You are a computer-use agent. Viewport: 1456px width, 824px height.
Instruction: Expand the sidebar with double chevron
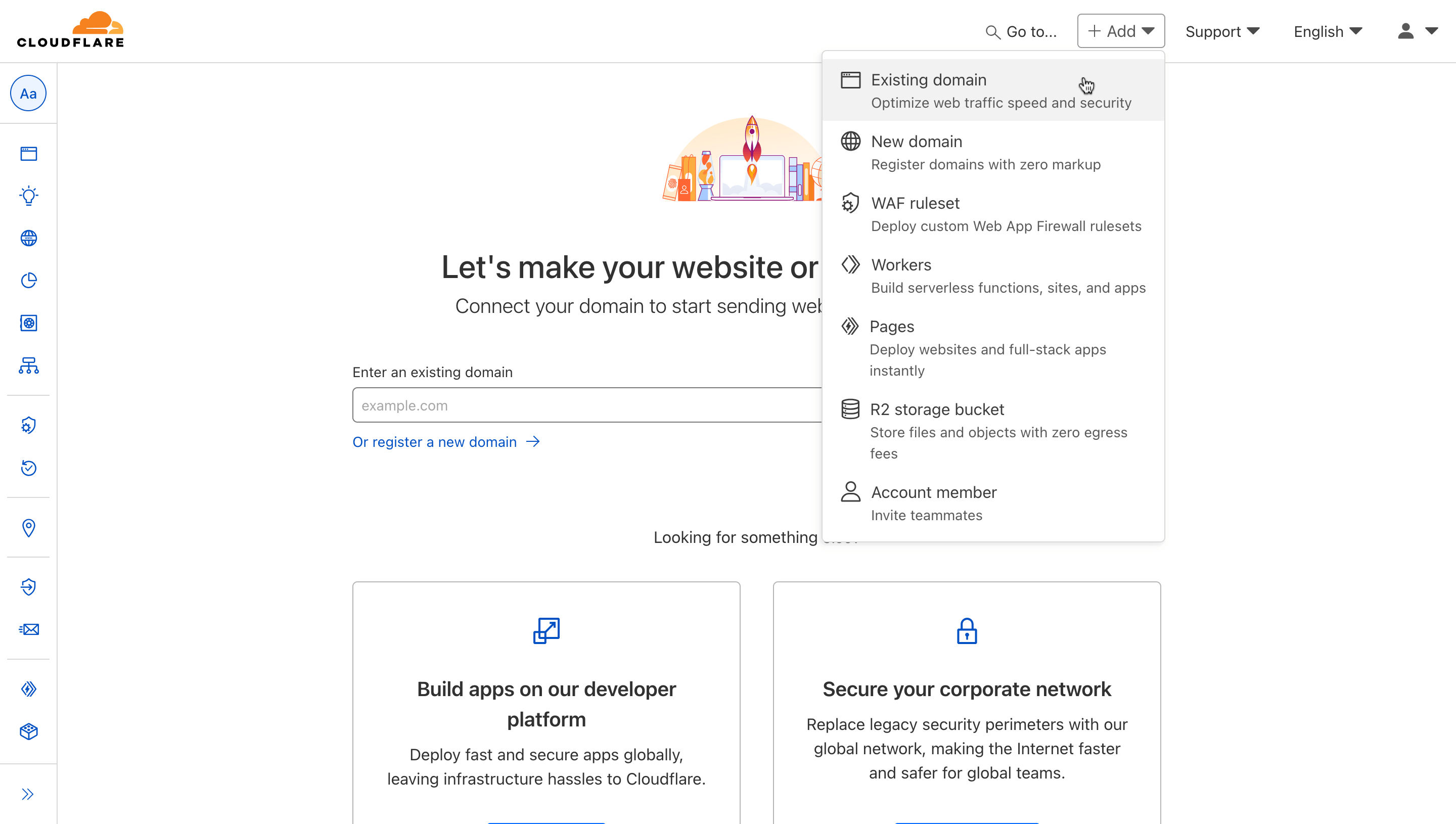pos(28,794)
